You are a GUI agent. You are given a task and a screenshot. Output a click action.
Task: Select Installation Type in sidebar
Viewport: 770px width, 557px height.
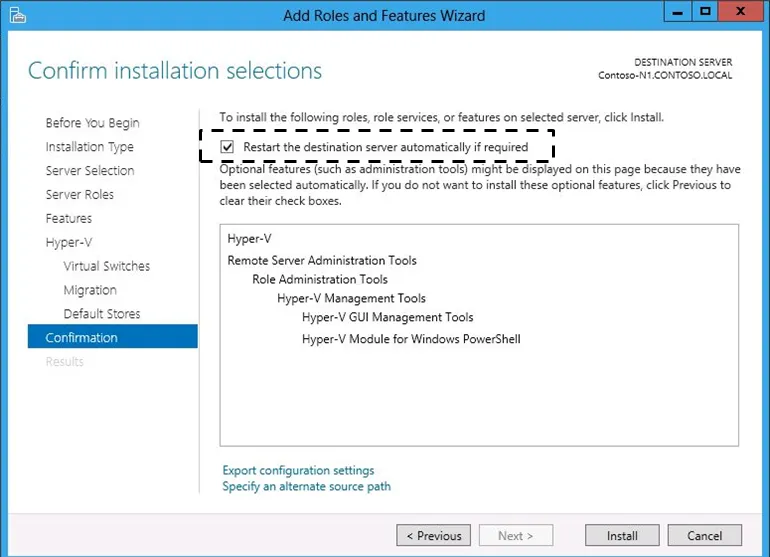coord(89,147)
